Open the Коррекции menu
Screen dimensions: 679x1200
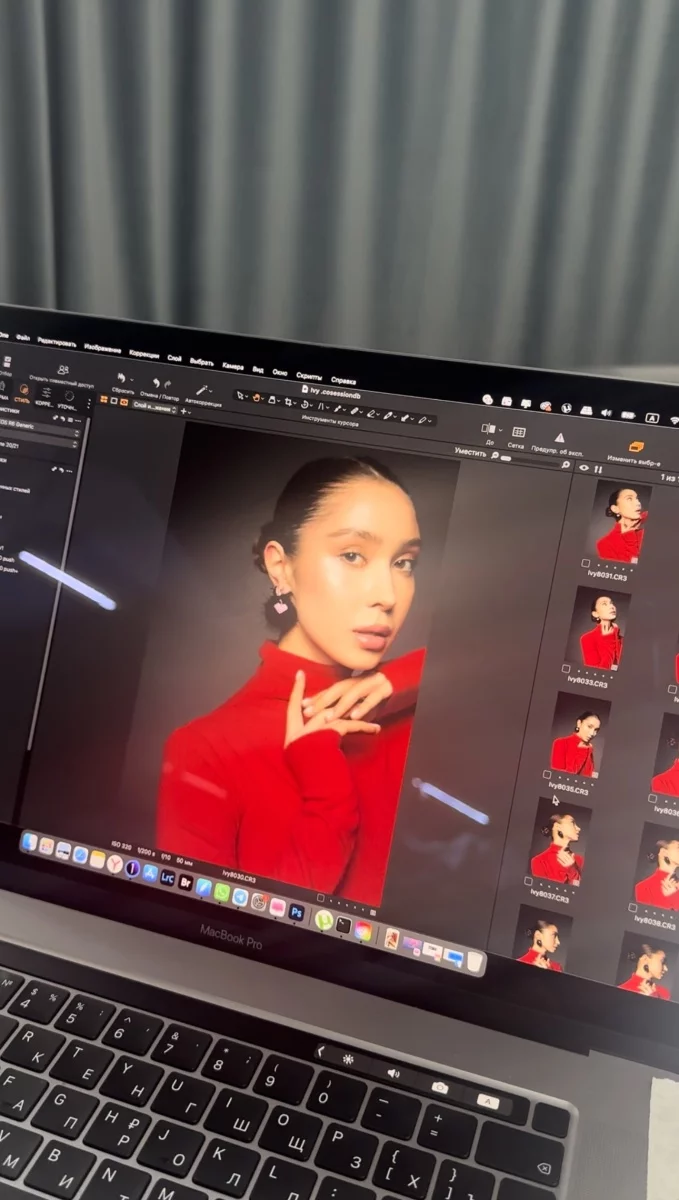143,353
